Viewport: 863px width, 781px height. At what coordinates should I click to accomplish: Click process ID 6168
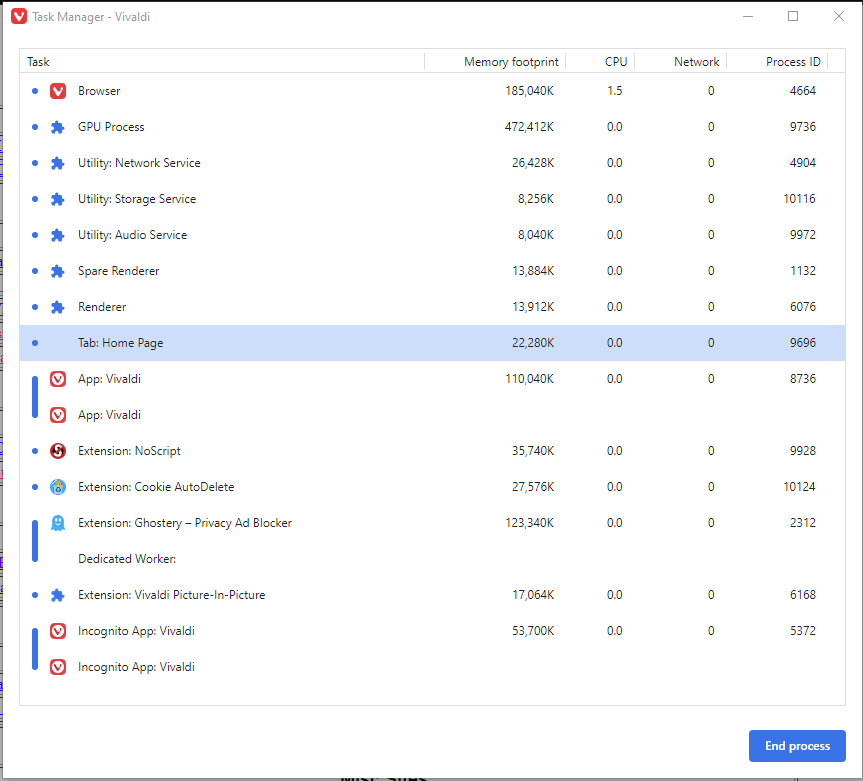802,595
